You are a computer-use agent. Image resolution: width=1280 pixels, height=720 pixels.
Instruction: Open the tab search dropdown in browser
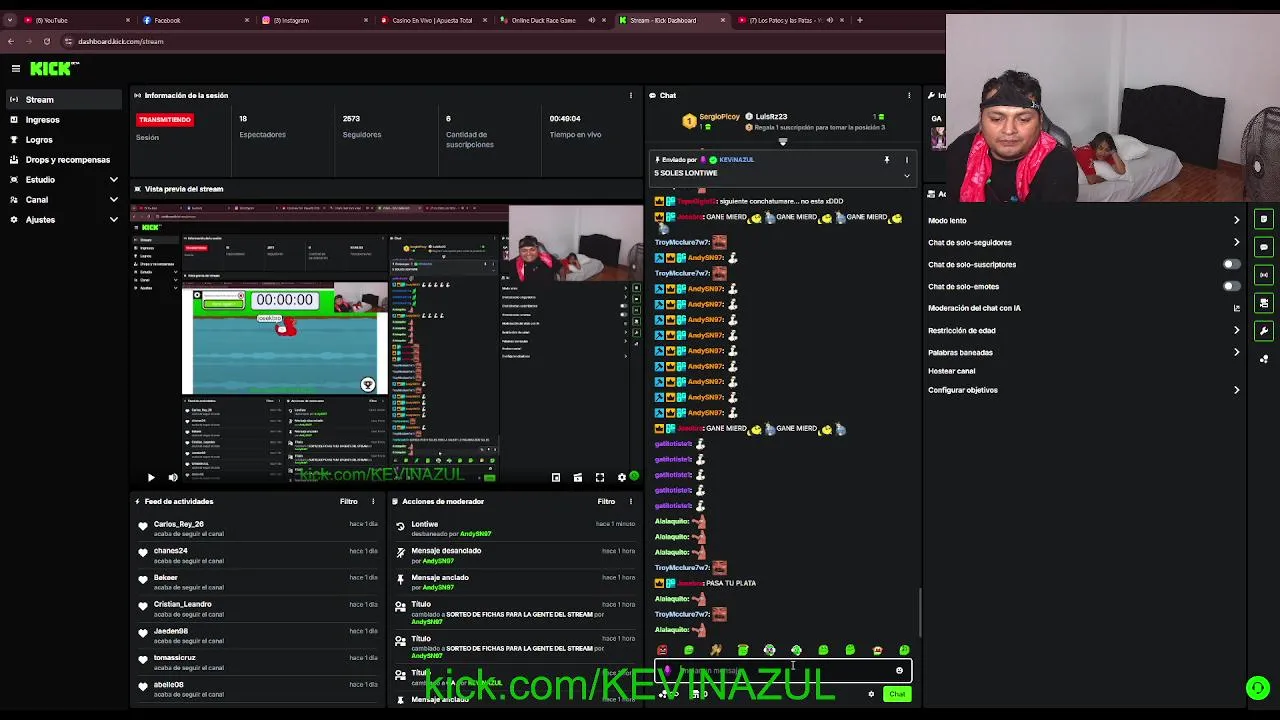pyautogui.click(x=10, y=20)
